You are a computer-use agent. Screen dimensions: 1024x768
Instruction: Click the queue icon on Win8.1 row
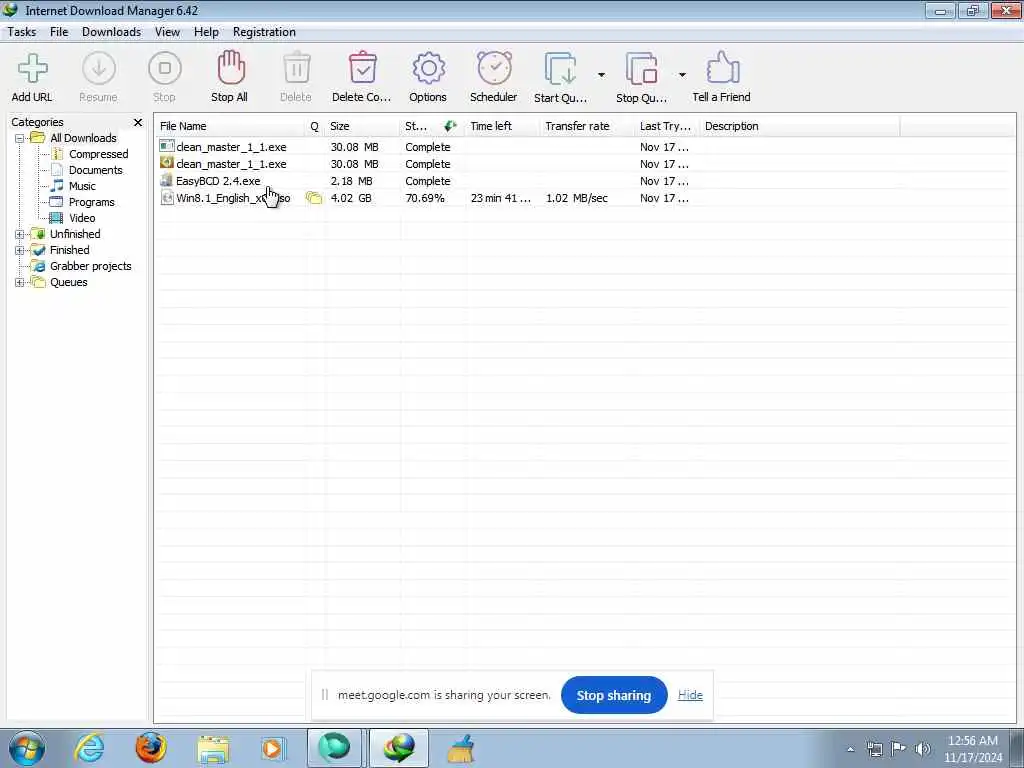(314, 198)
